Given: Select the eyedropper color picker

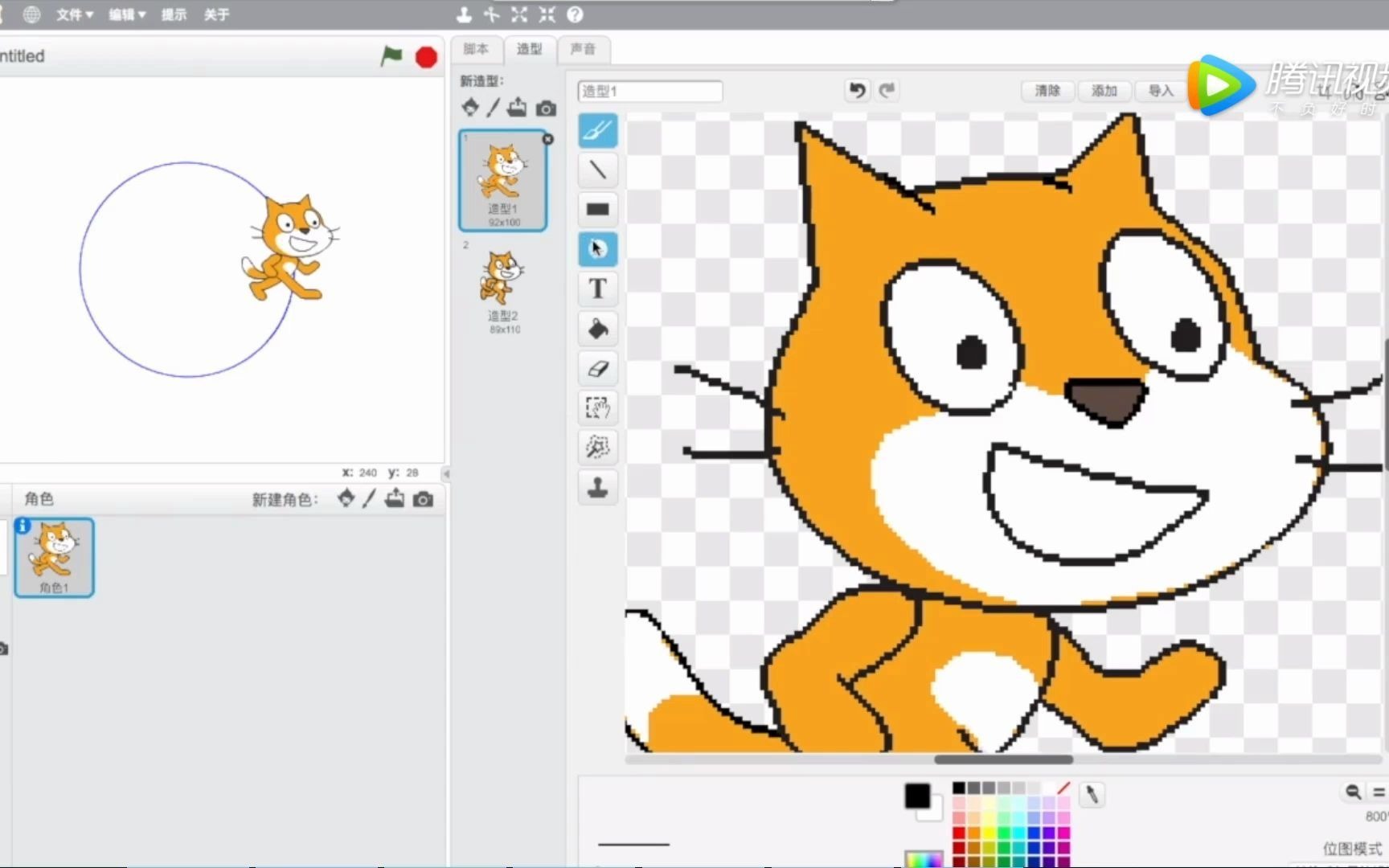Looking at the screenshot, I should (1092, 794).
